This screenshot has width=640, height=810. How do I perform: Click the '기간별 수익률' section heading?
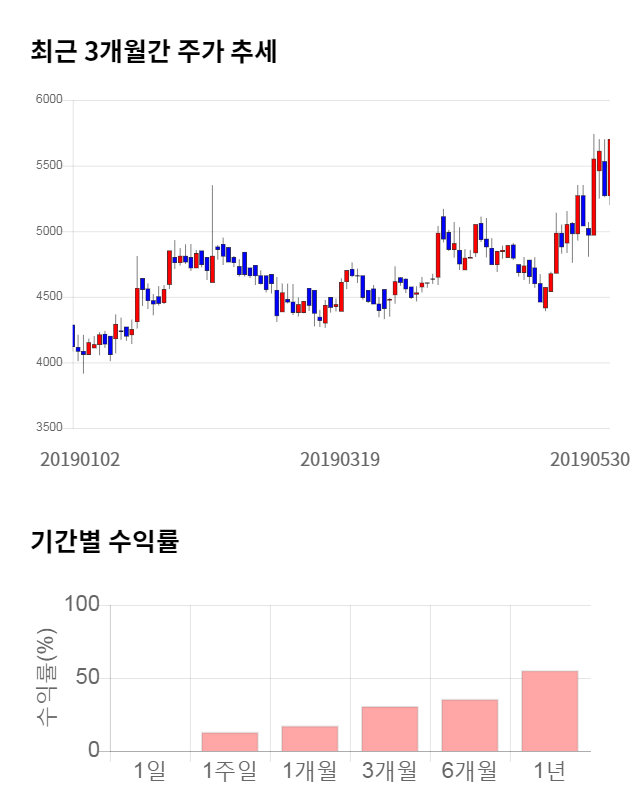pyautogui.click(x=104, y=542)
